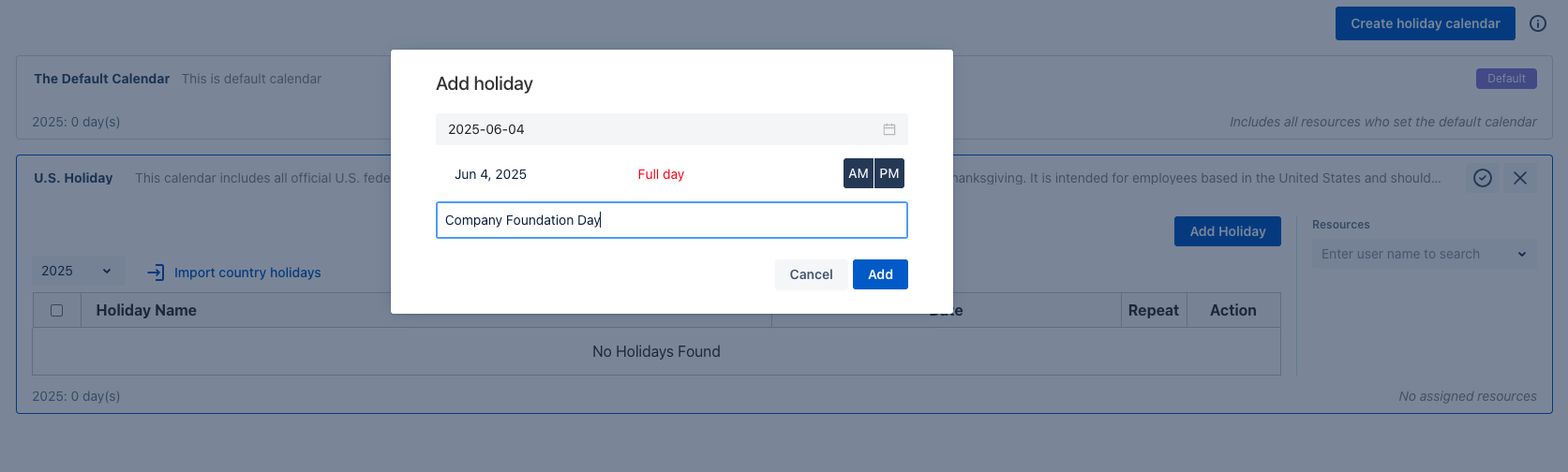Screen dimensions: 1568x472
Task: Click the info icon near Create button
Action: [1538, 23]
